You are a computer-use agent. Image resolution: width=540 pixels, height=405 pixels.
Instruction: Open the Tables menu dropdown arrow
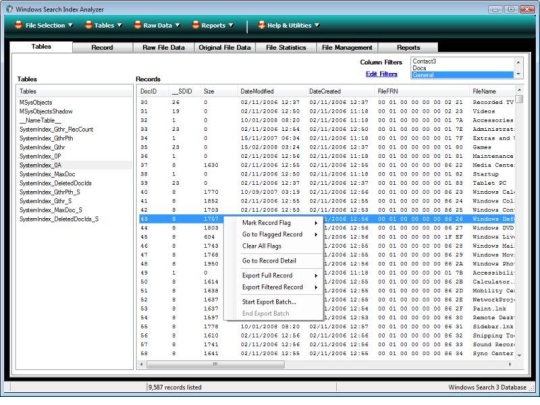pyautogui.click(x=120, y=25)
